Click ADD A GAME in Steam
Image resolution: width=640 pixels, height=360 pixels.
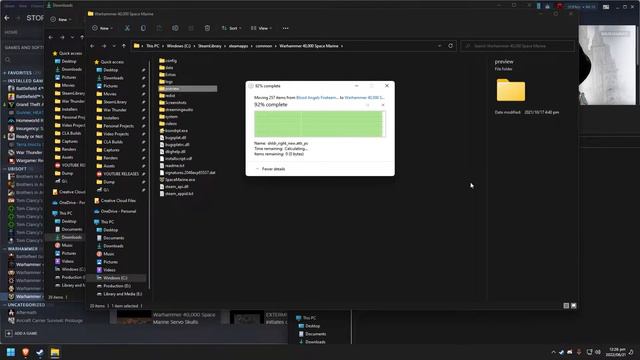click(x=26, y=333)
